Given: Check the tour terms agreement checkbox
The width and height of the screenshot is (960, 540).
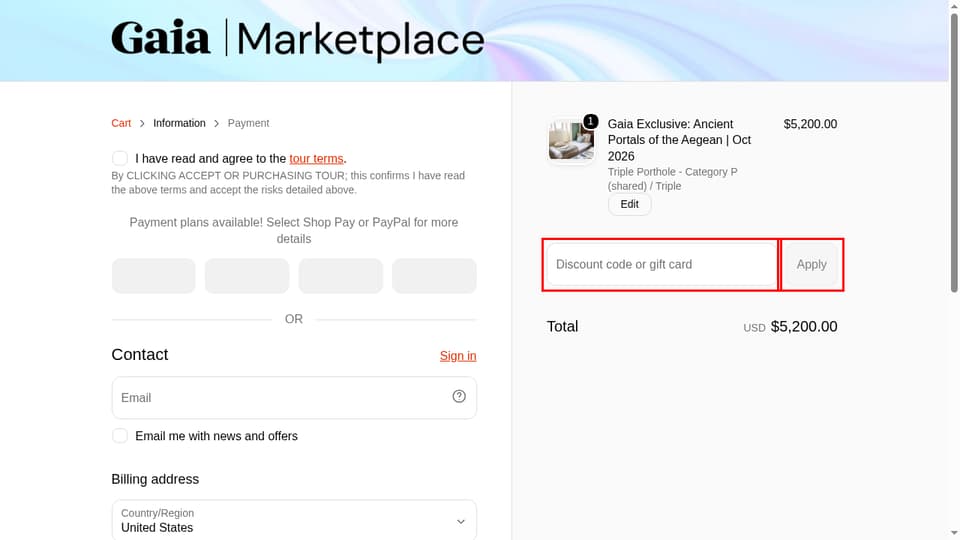Looking at the screenshot, I should point(120,159).
